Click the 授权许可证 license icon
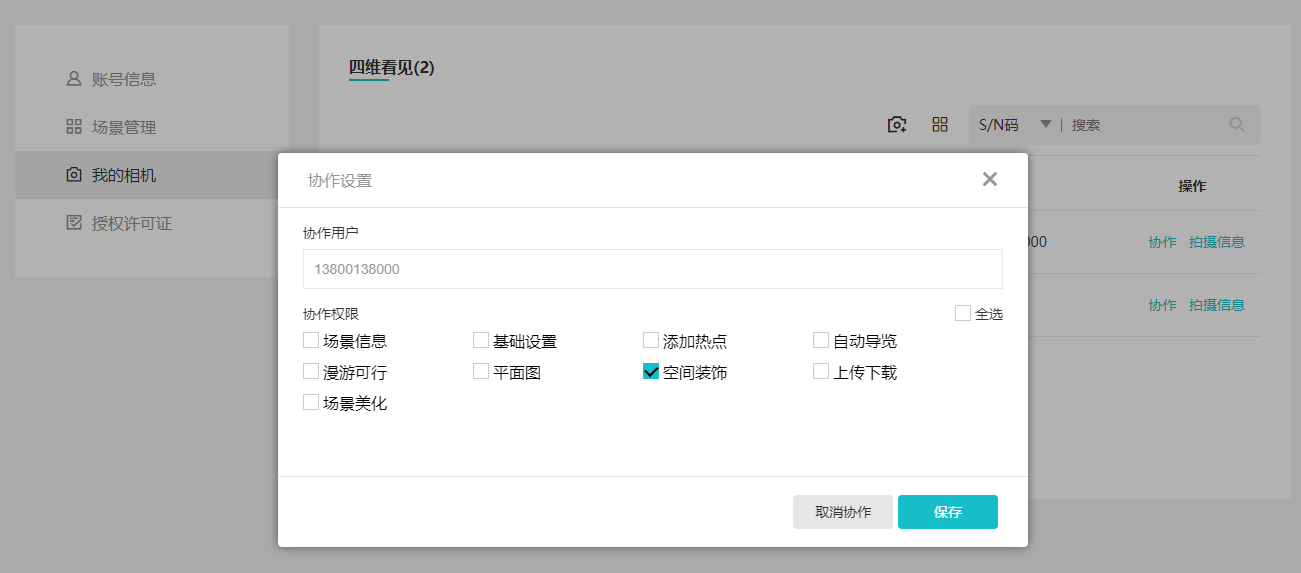The image size is (1301, 573). pyautogui.click(x=73, y=223)
